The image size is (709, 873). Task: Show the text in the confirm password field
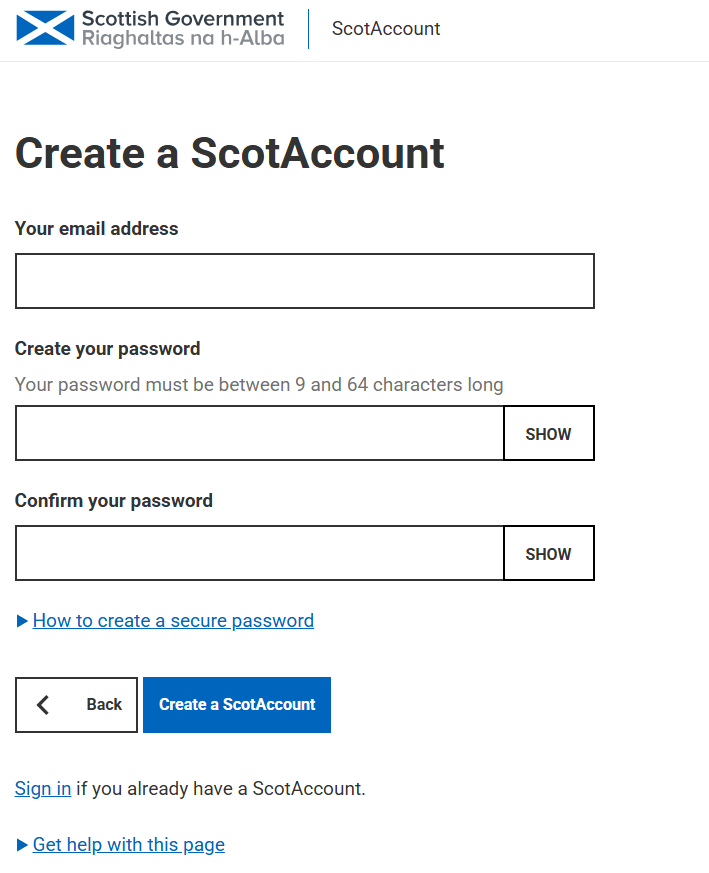(x=549, y=553)
